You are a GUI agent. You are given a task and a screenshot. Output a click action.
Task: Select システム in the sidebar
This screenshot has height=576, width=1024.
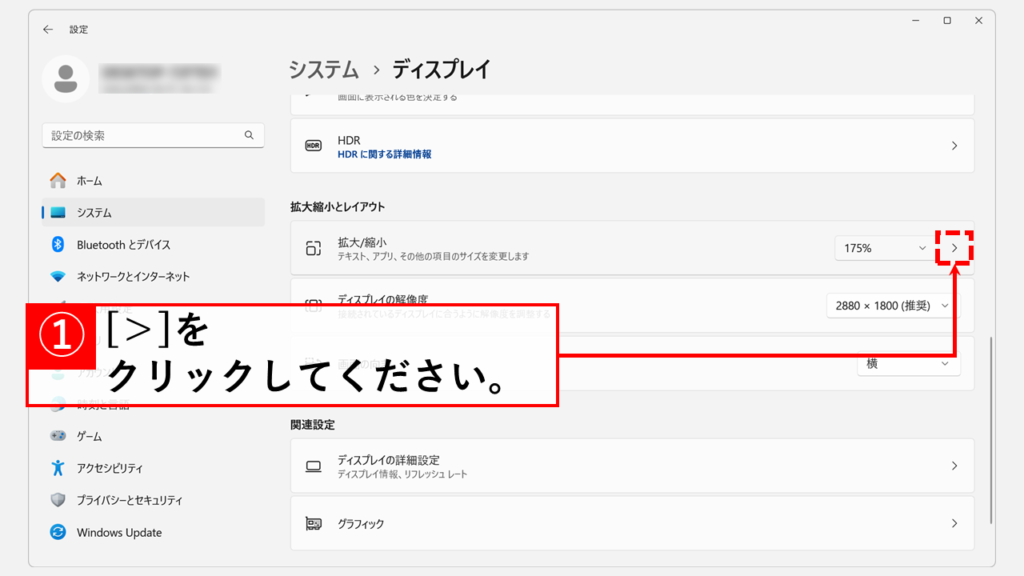[x=94, y=213]
